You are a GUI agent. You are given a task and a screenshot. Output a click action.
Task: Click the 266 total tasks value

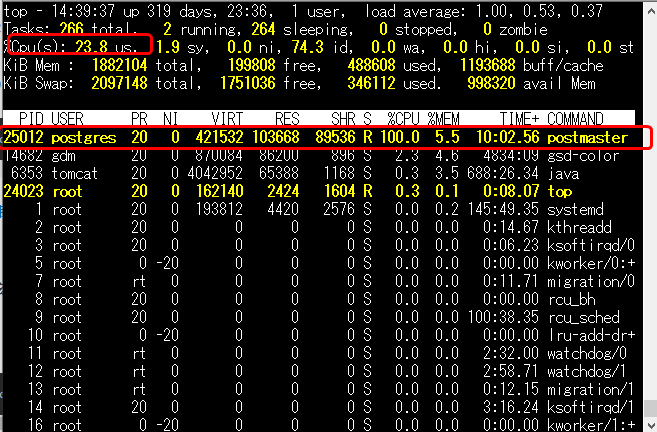point(72,29)
